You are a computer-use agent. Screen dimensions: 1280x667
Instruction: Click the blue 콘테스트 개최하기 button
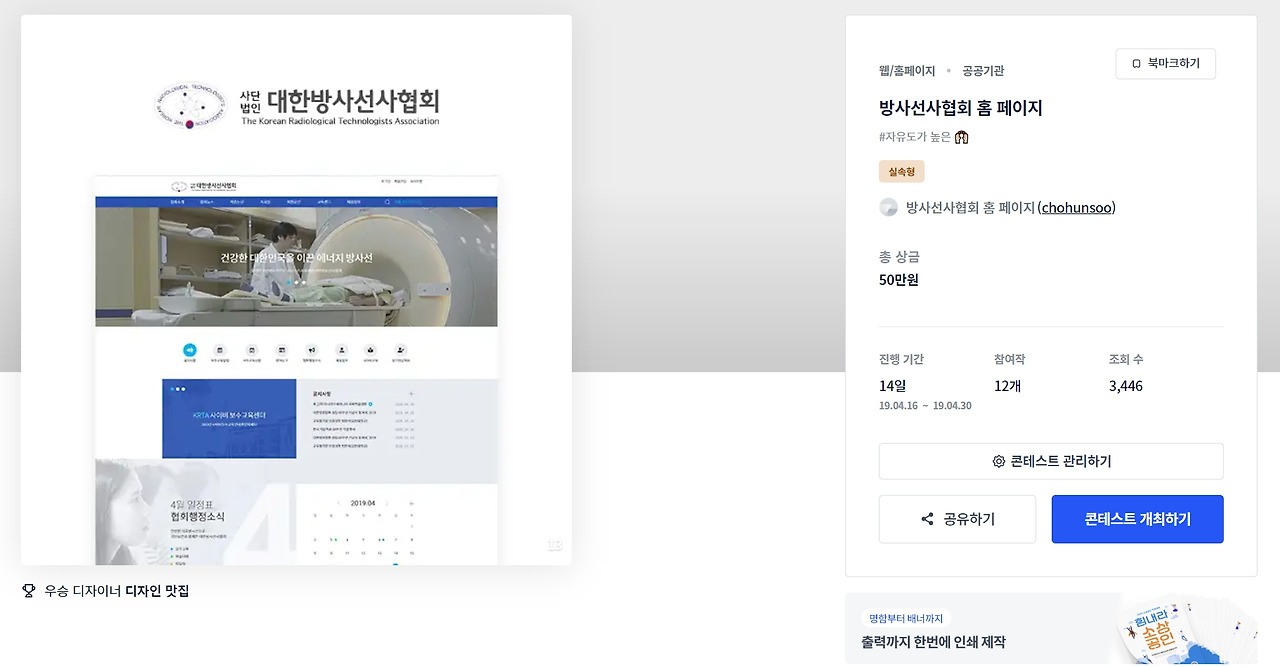(1137, 519)
